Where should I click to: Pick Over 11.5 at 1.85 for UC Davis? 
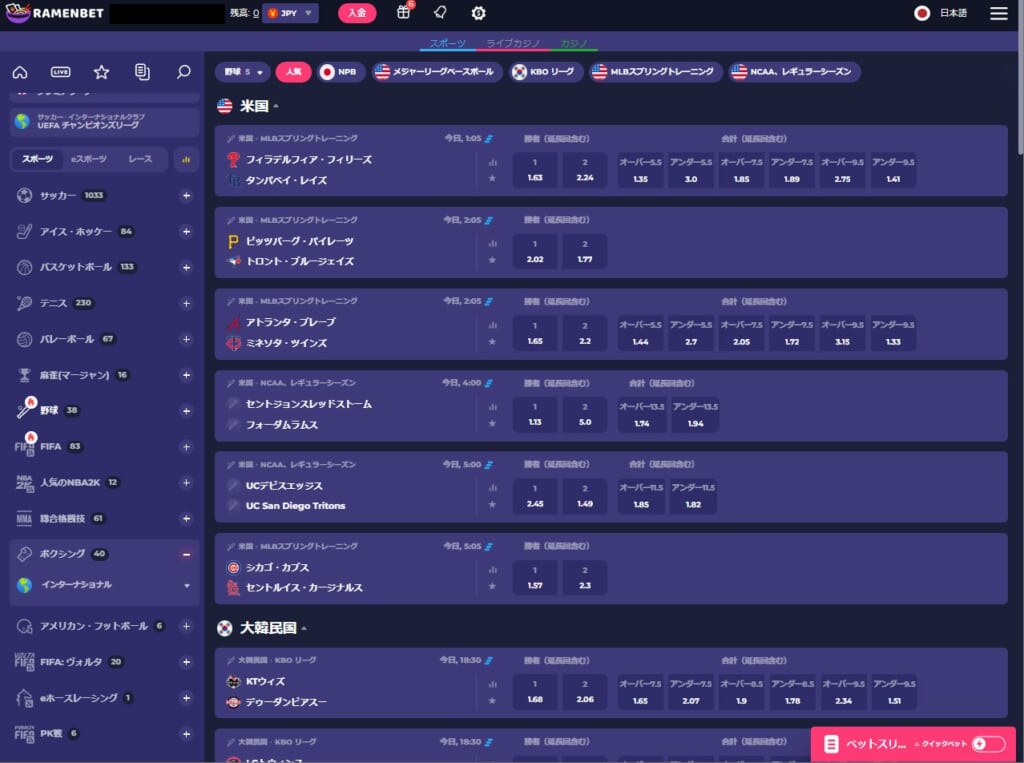pos(641,496)
